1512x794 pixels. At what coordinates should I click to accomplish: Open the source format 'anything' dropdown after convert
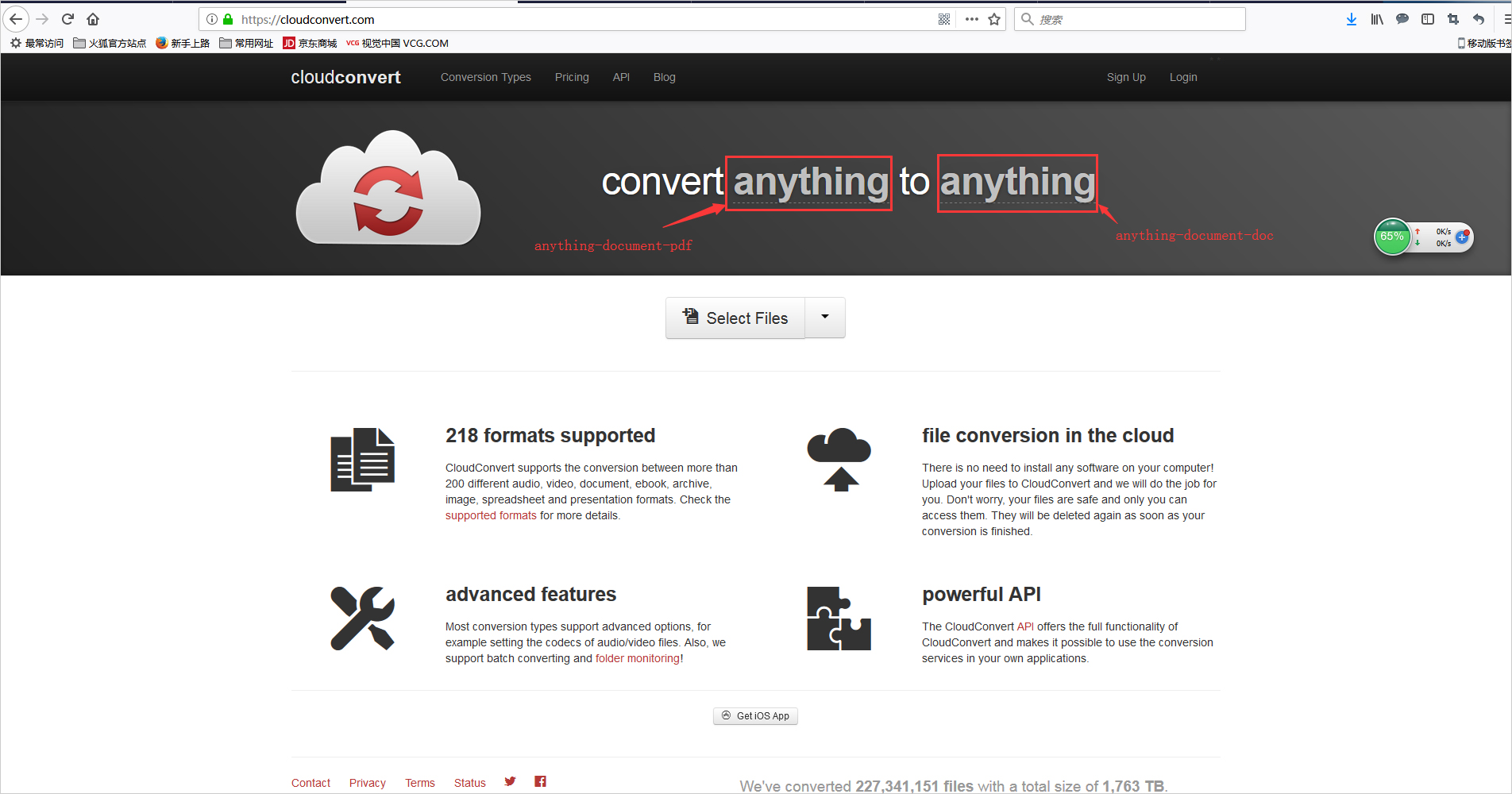[x=809, y=183]
